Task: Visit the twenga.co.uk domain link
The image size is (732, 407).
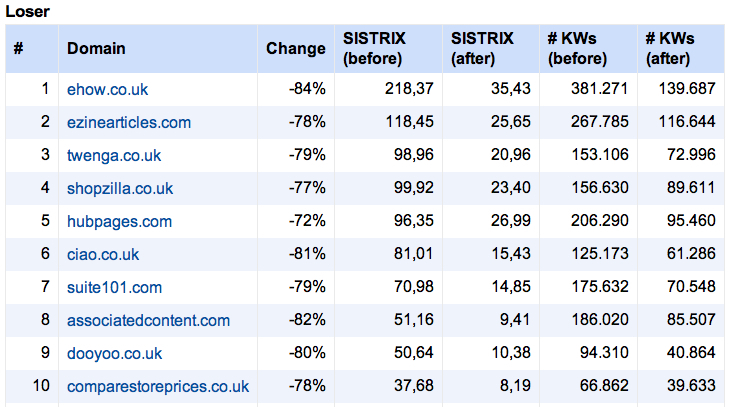Action: coord(114,155)
